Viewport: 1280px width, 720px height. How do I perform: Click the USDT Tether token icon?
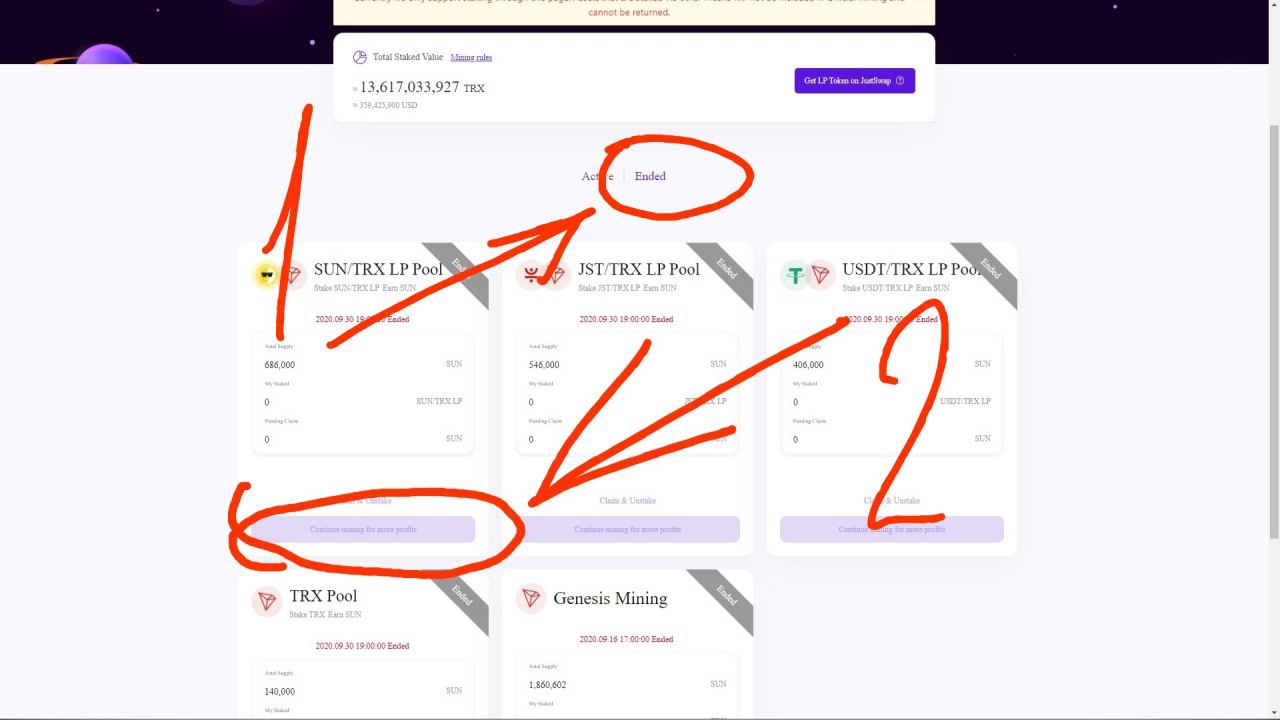tap(795, 275)
